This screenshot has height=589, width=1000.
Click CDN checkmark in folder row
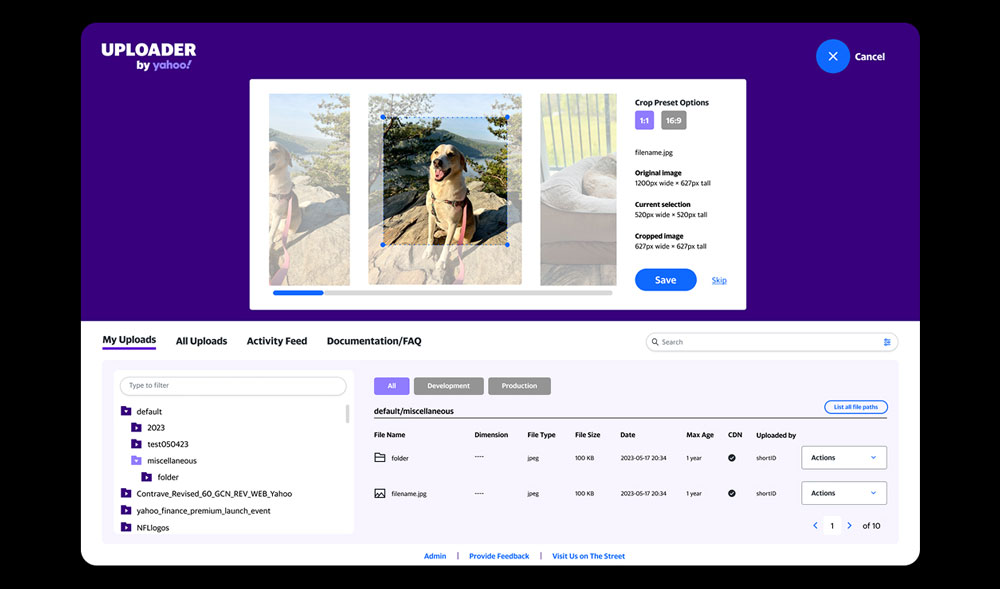(732, 458)
